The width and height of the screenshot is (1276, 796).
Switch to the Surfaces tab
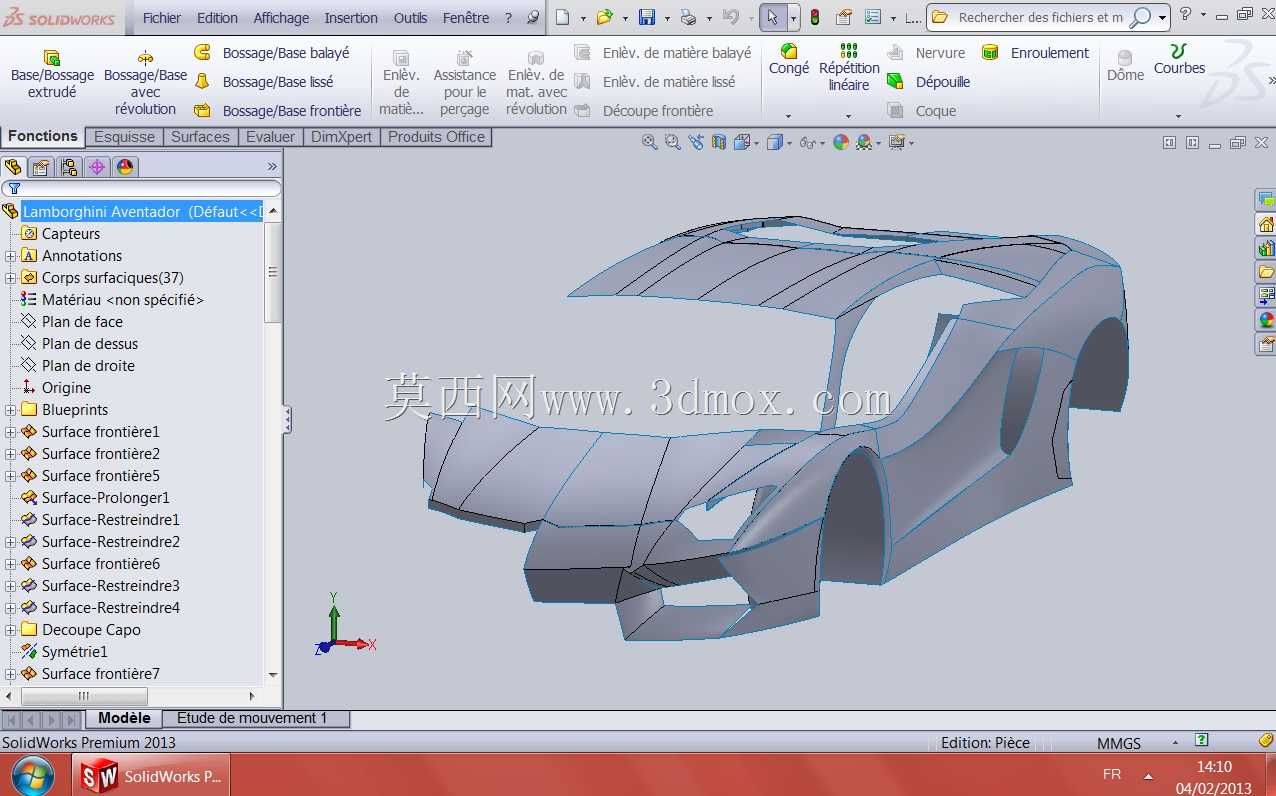(200, 137)
